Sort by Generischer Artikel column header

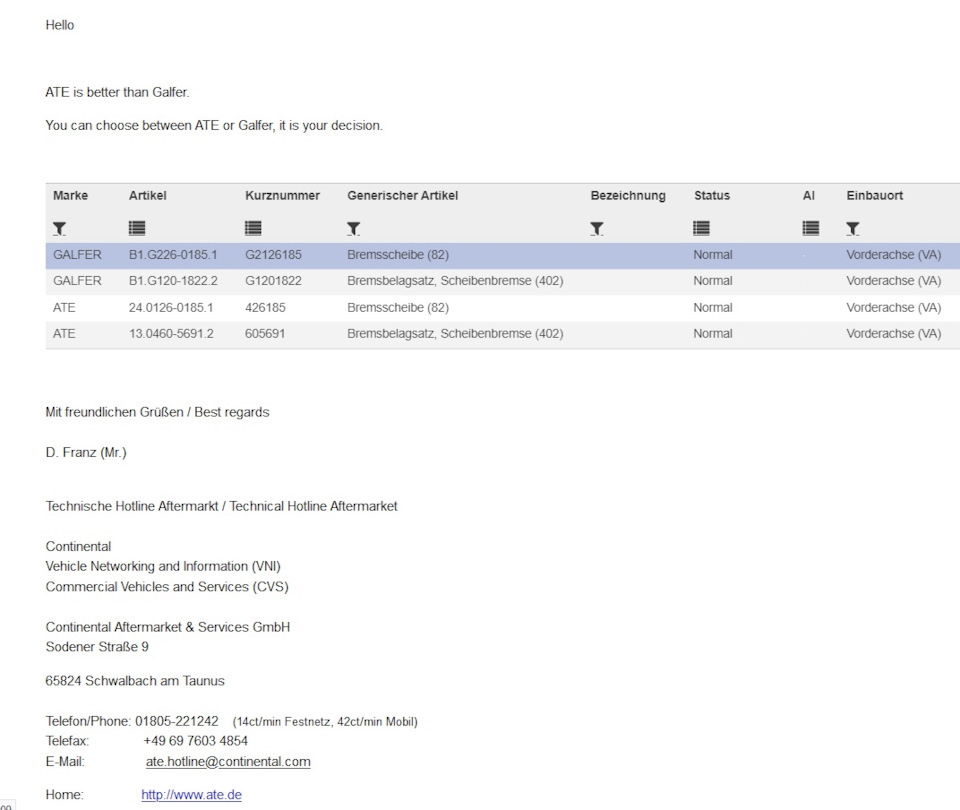coord(402,195)
